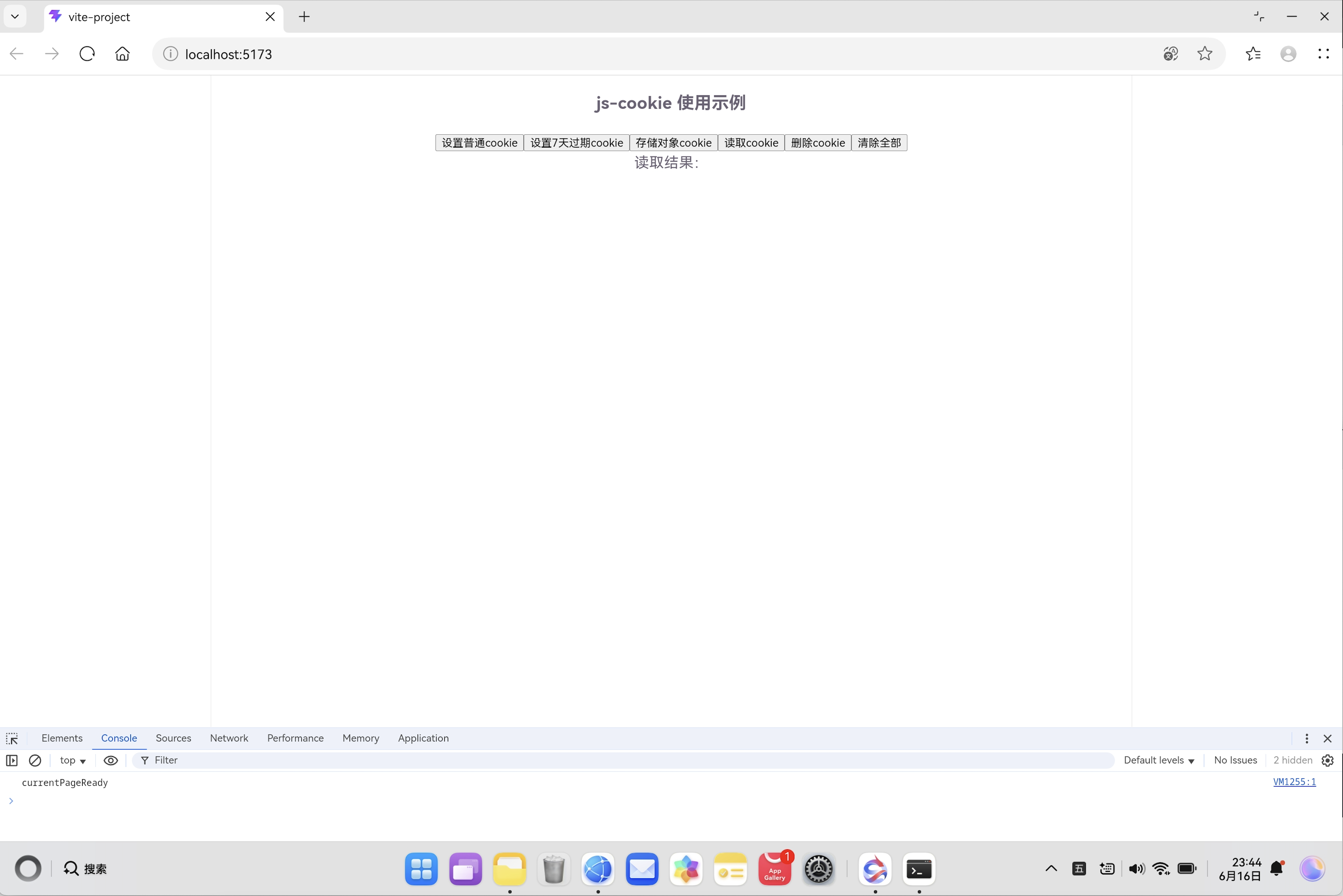1343x896 pixels.
Task: Open the Settings gear app in dock
Action: point(818,869)
